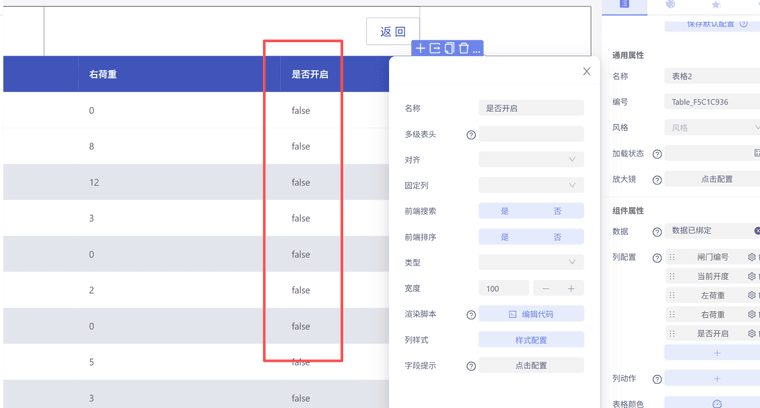
Task: Click the help icon beside 渲染脚本
Action: point(471,315)
